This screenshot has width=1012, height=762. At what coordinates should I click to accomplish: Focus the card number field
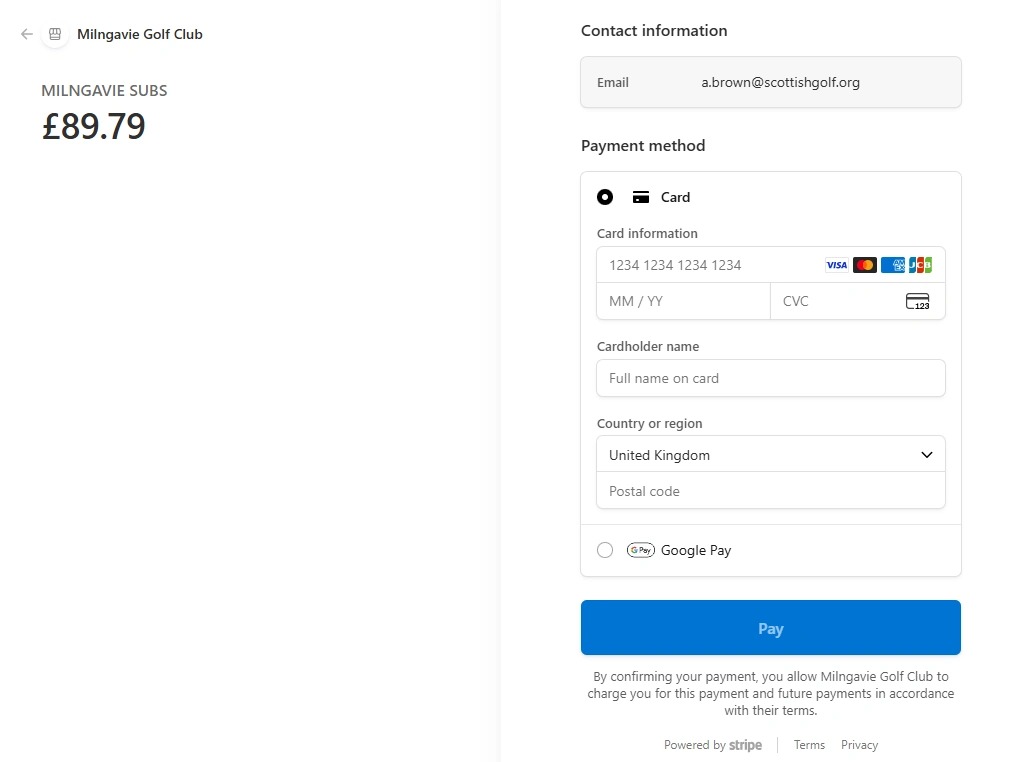click(710, 265)
